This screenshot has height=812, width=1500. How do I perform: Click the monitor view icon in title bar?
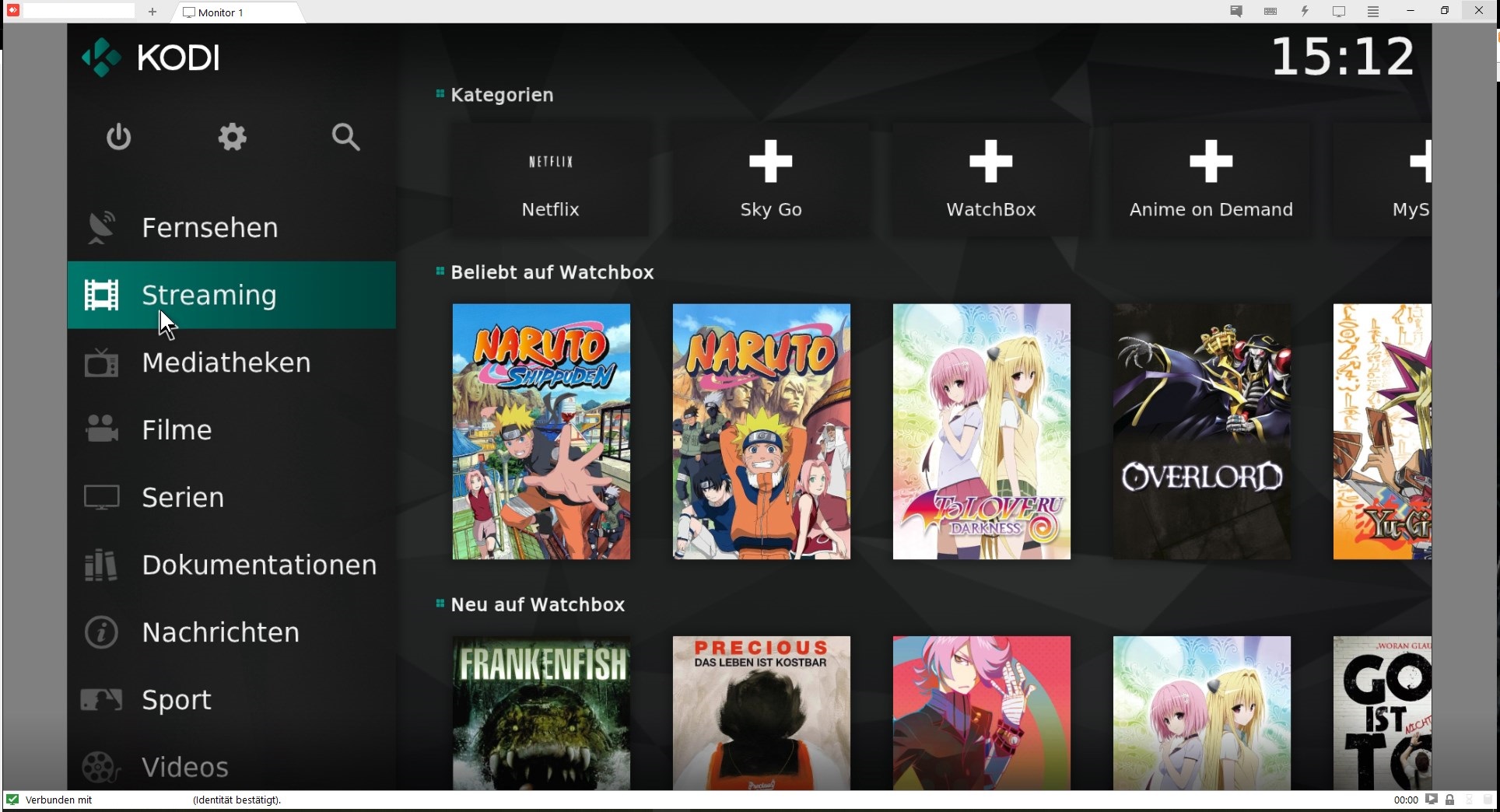point(1339,11)
